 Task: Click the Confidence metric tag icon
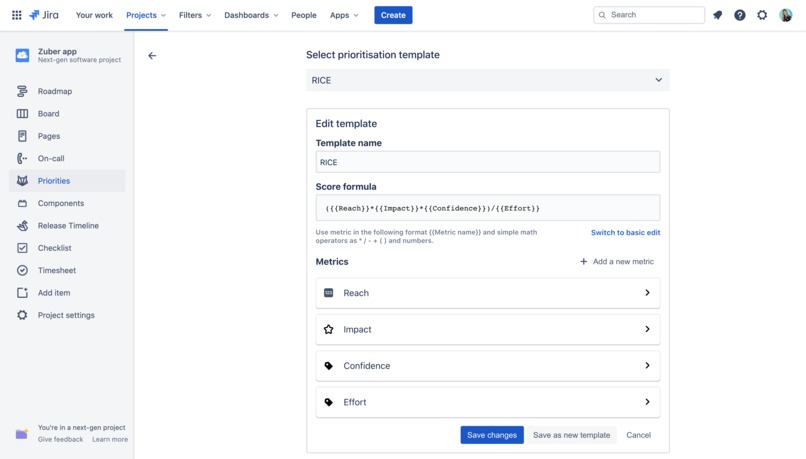point(328,365)
